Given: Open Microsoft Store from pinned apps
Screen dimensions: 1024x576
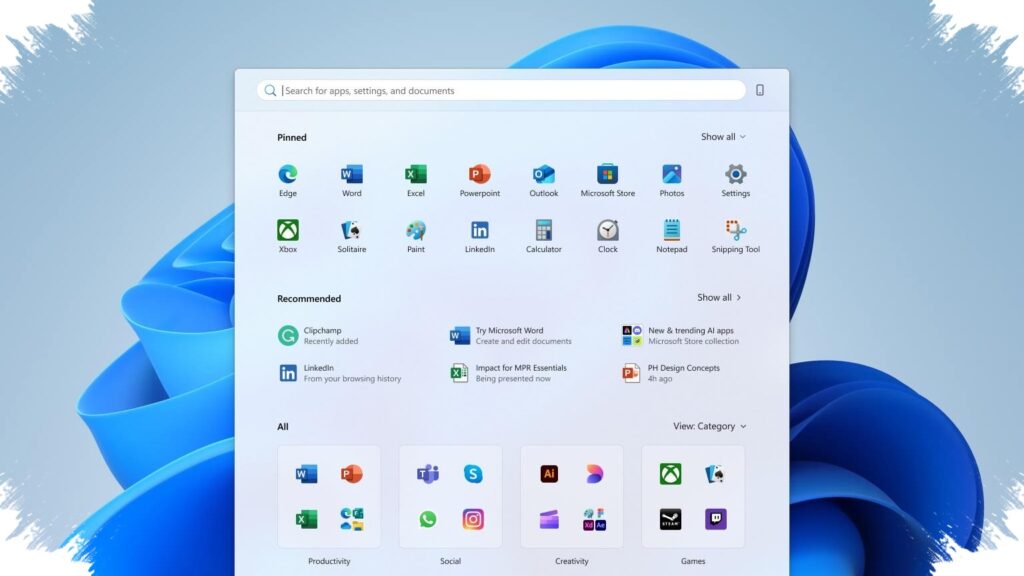Looking at the screenshot, I should [x=607, y=180].
